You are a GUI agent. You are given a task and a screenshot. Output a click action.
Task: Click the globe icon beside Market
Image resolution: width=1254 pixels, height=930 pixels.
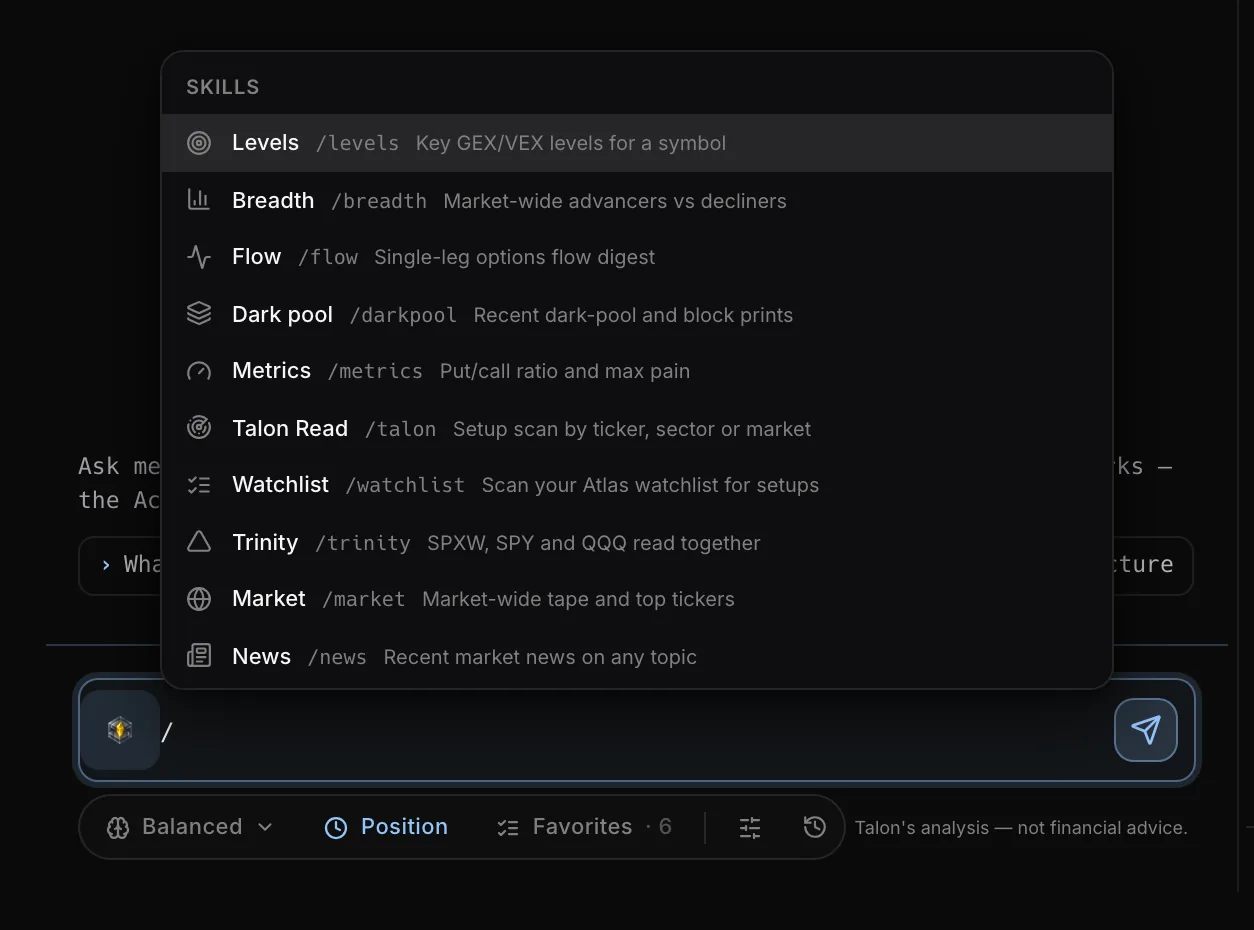coord(199,599)
